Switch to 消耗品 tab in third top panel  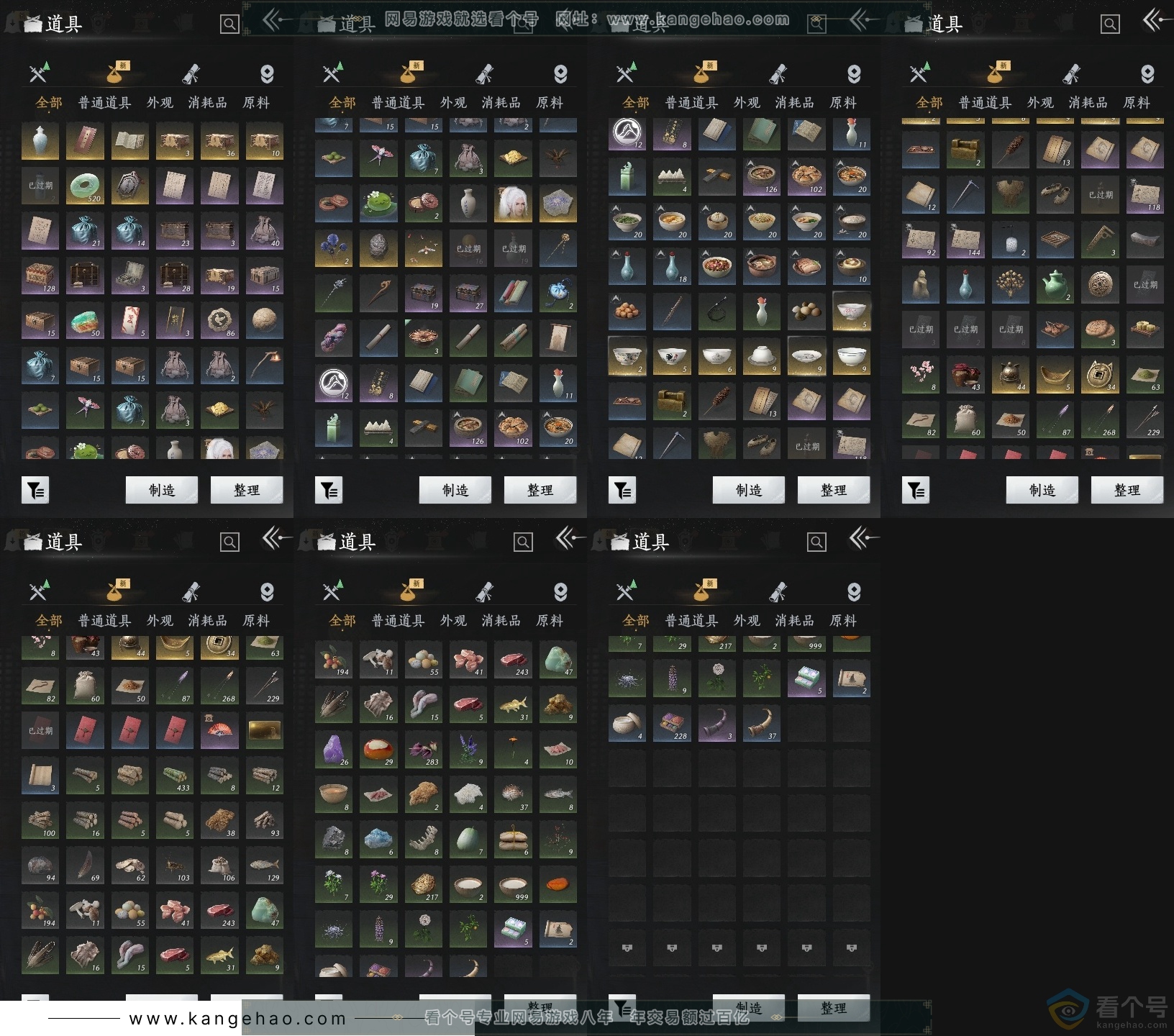click(795, 103)
